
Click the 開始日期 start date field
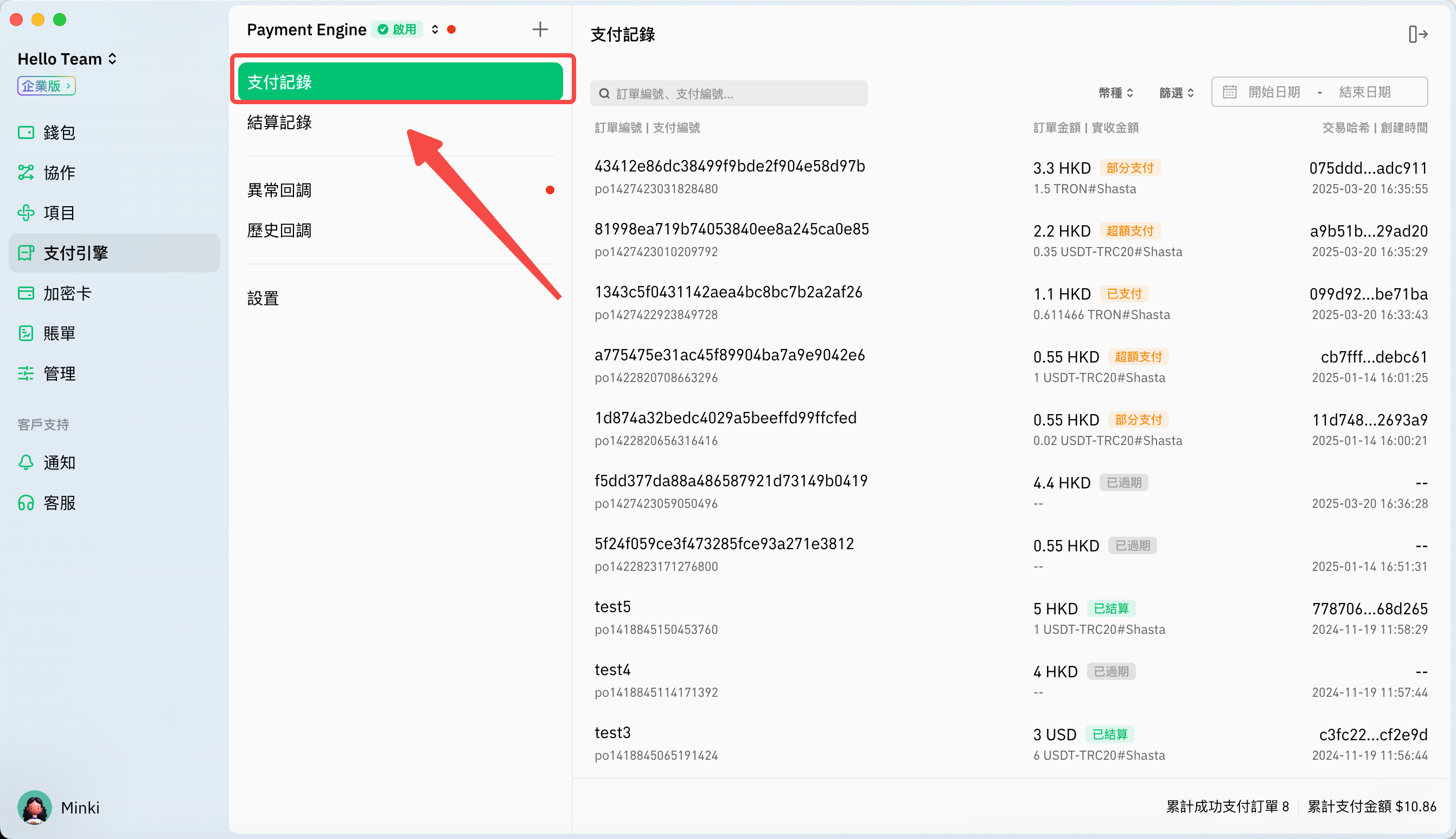point(1273,92)
